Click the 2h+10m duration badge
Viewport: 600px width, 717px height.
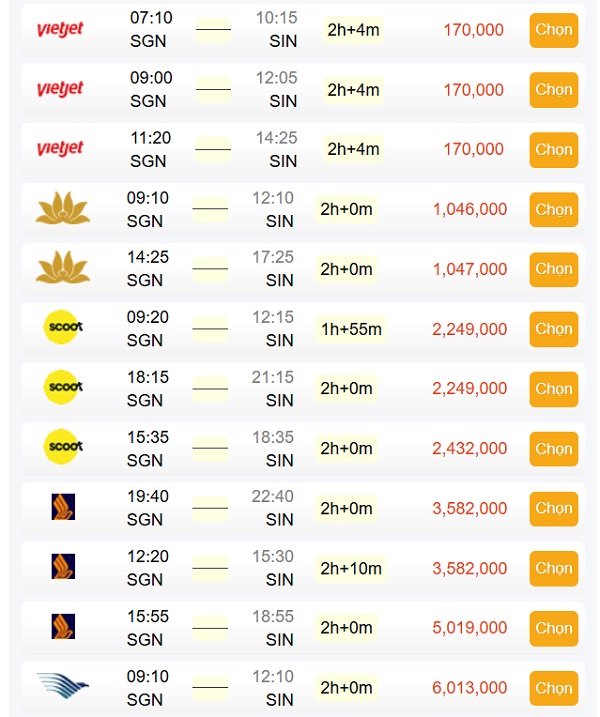point(351,568)
